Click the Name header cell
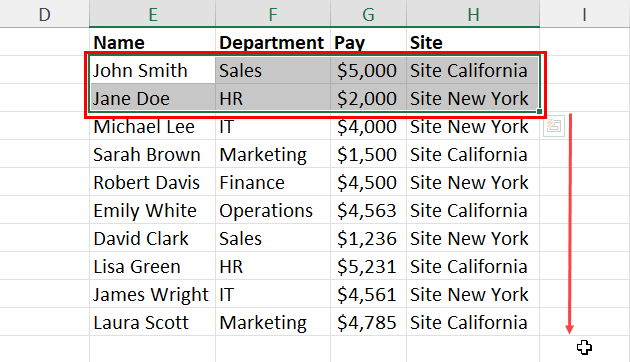This screenshot has width=630, height=362. click(152, 42)
